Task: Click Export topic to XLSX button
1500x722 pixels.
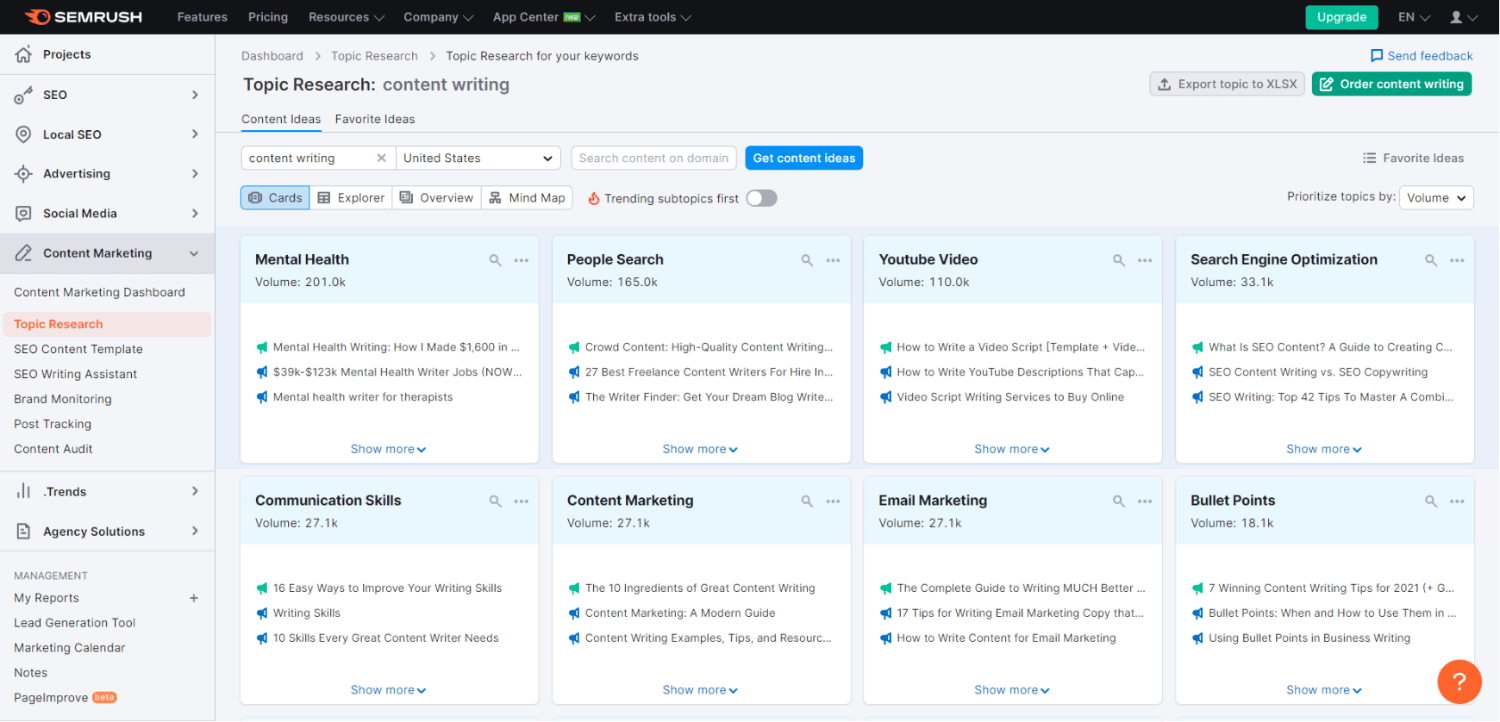Action: tap(1227, 84)
